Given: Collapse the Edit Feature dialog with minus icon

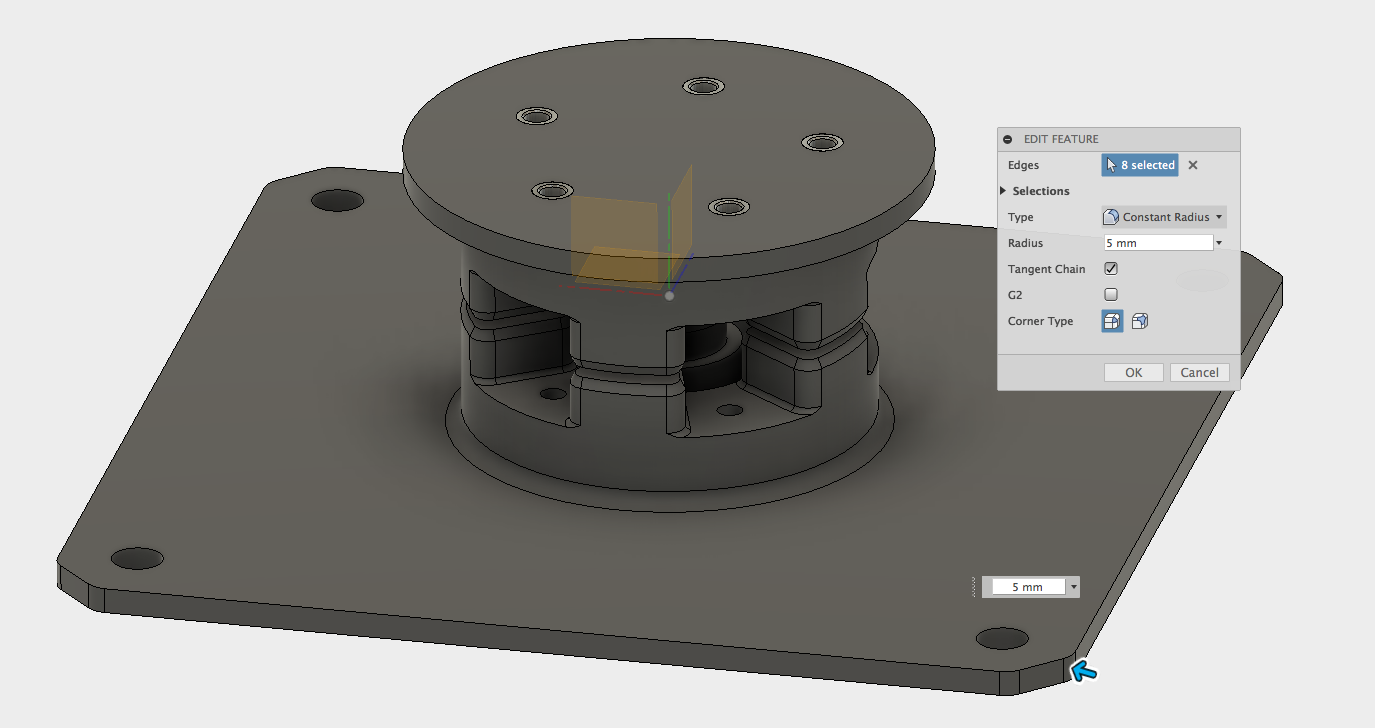Looking at the screenshot, I should pyautogui.click(x=1008, y=140).
